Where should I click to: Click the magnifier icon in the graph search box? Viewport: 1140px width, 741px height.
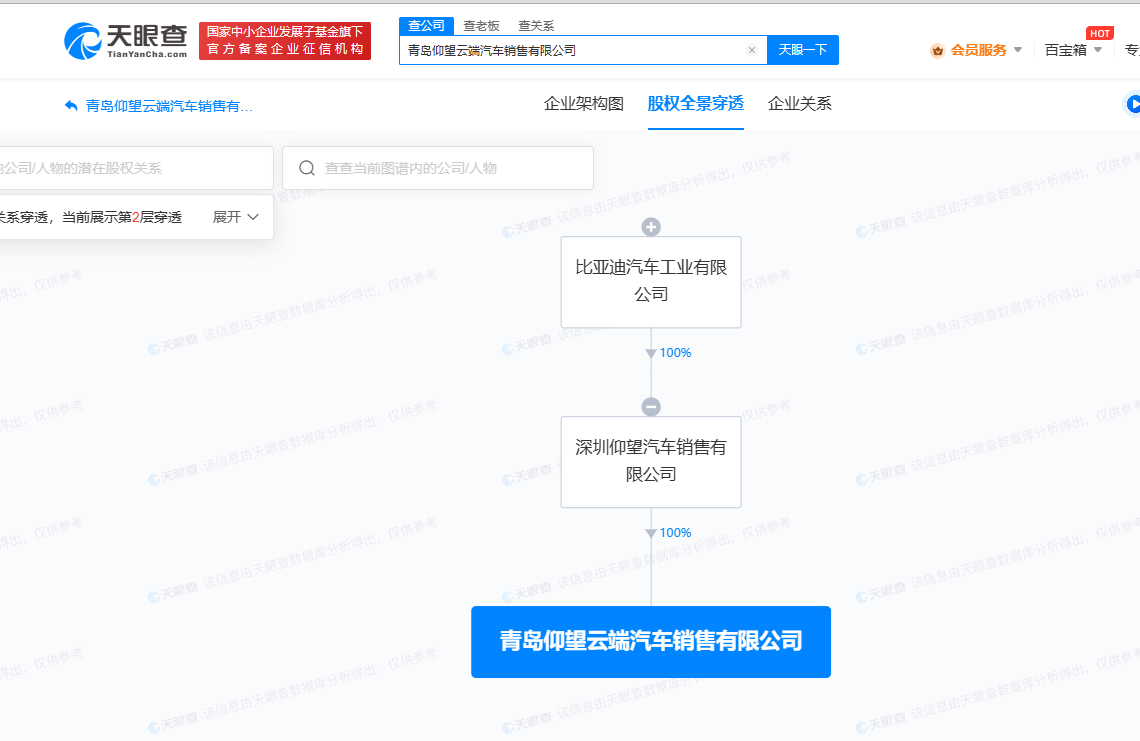click(307, 168)
